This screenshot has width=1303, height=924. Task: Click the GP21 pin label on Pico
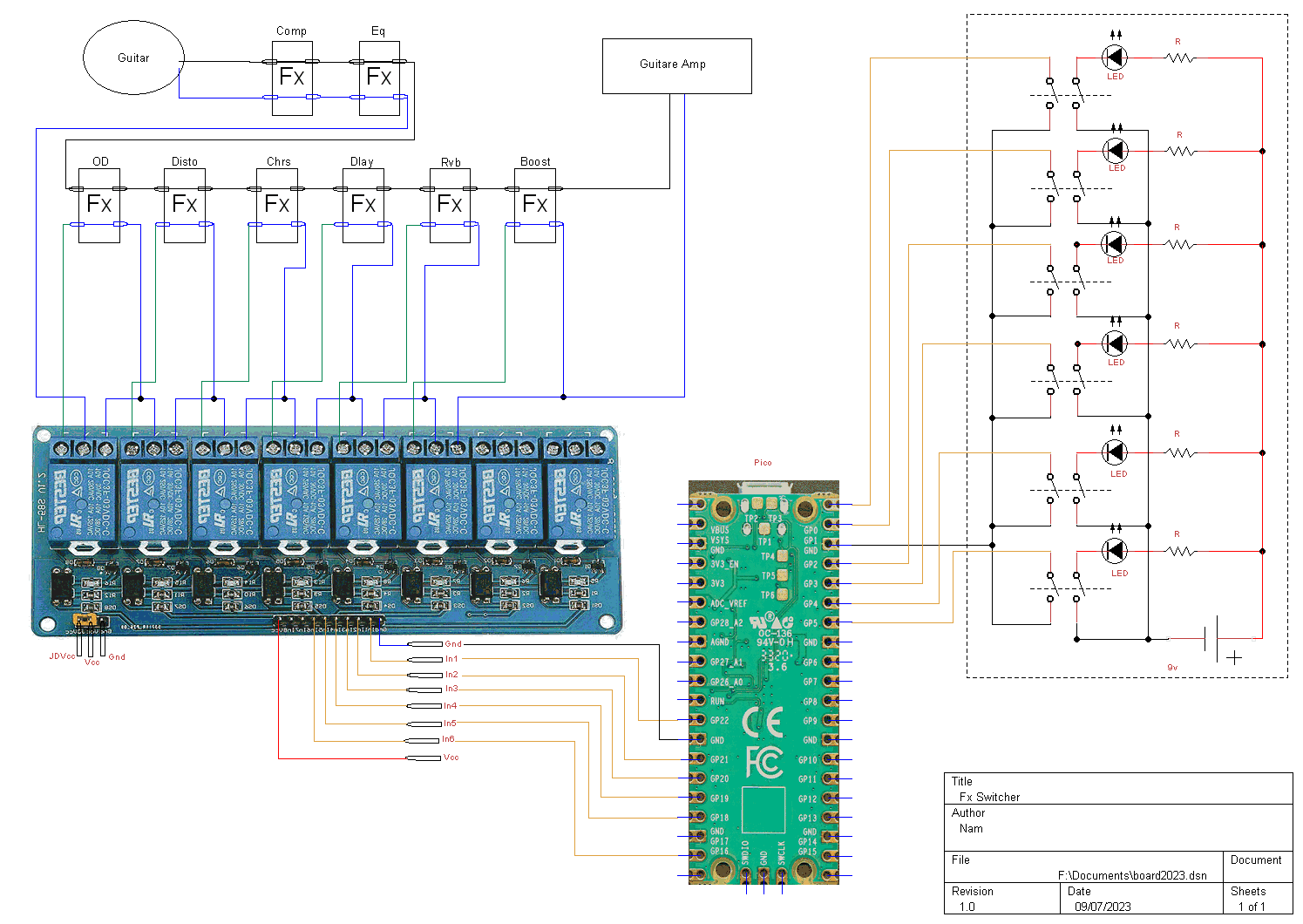pos(719,759)
